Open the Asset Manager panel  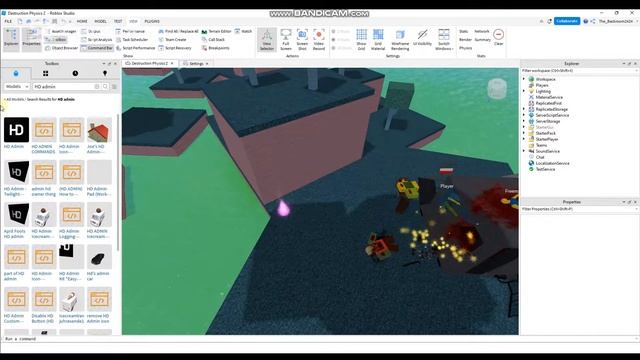tap(60, 31)
